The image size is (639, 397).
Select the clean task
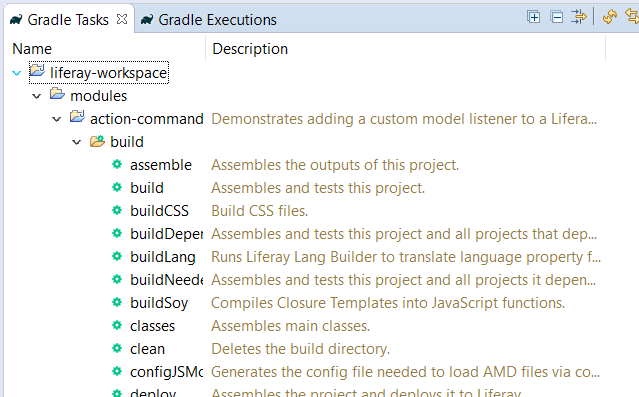coord(147,349)
